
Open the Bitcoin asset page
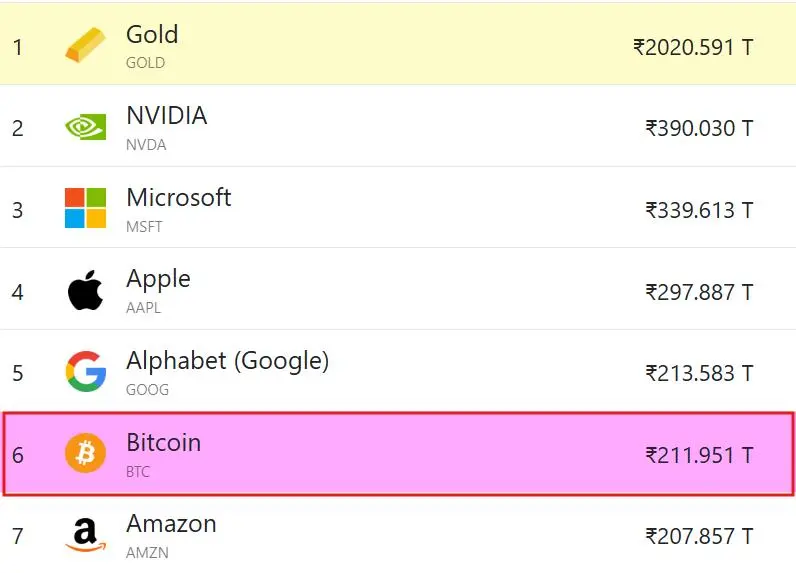pyautogui.click(x=163, y=443)
